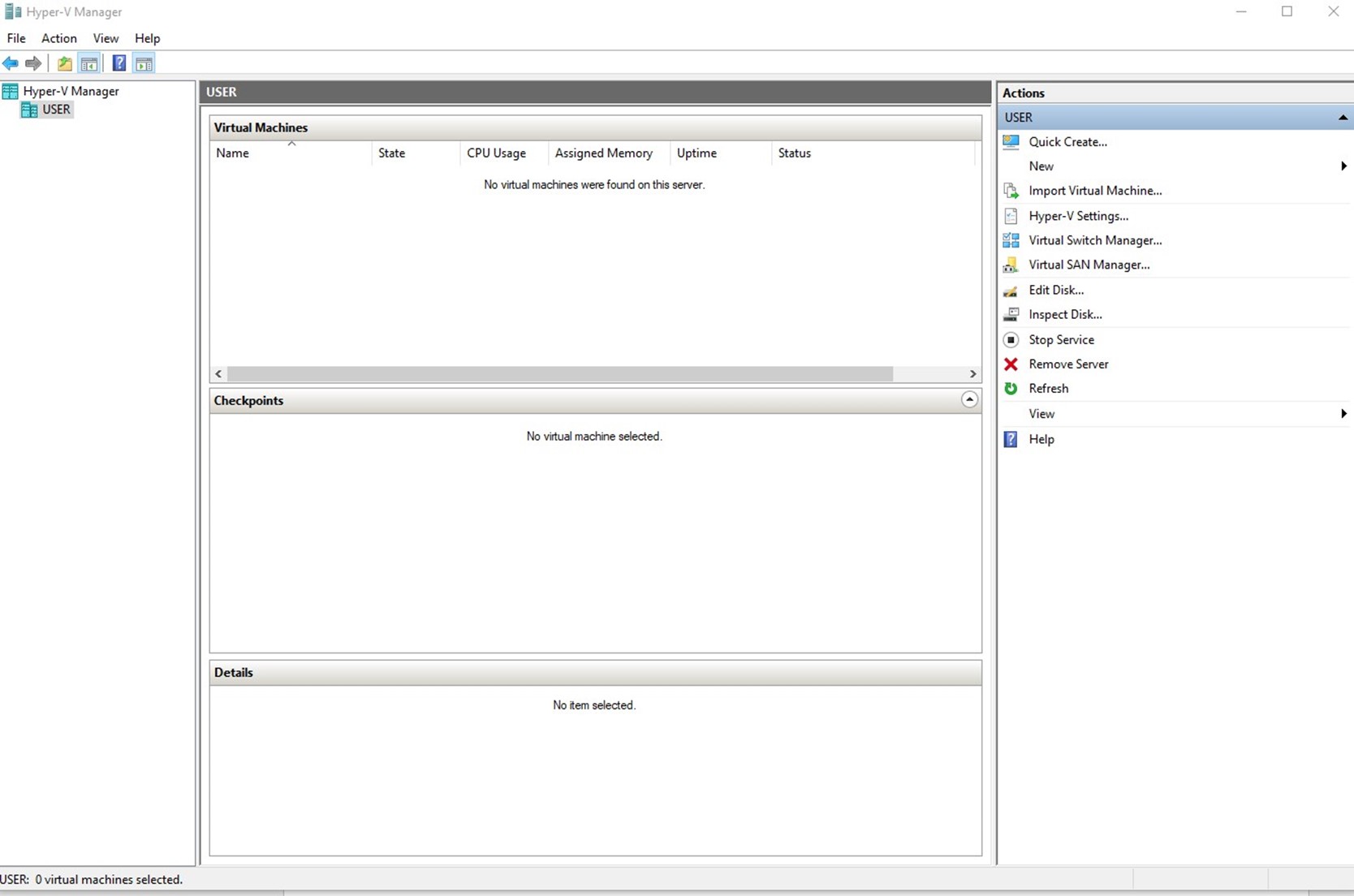Collapse the USER actions section header

click(x=1343, y=118)
